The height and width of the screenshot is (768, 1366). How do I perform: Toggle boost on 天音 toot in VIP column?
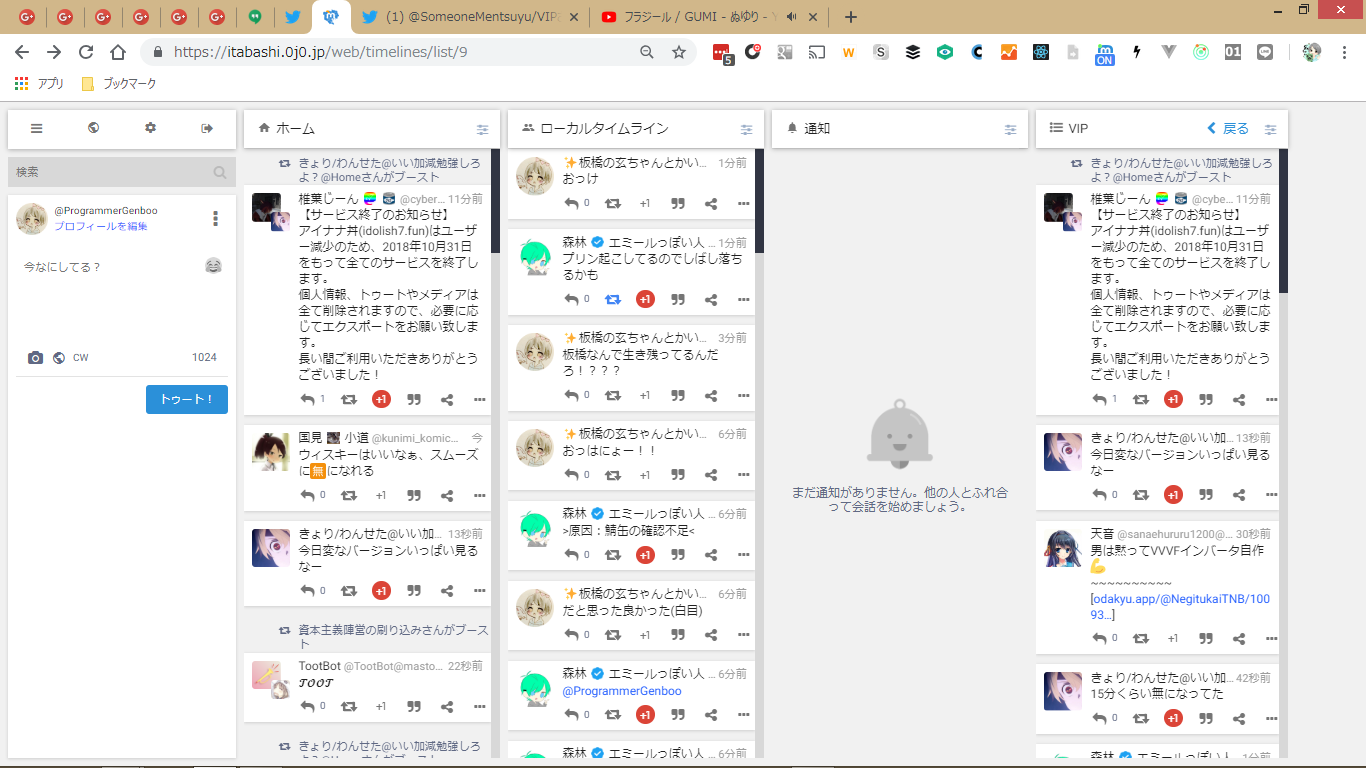(1141, 639)
